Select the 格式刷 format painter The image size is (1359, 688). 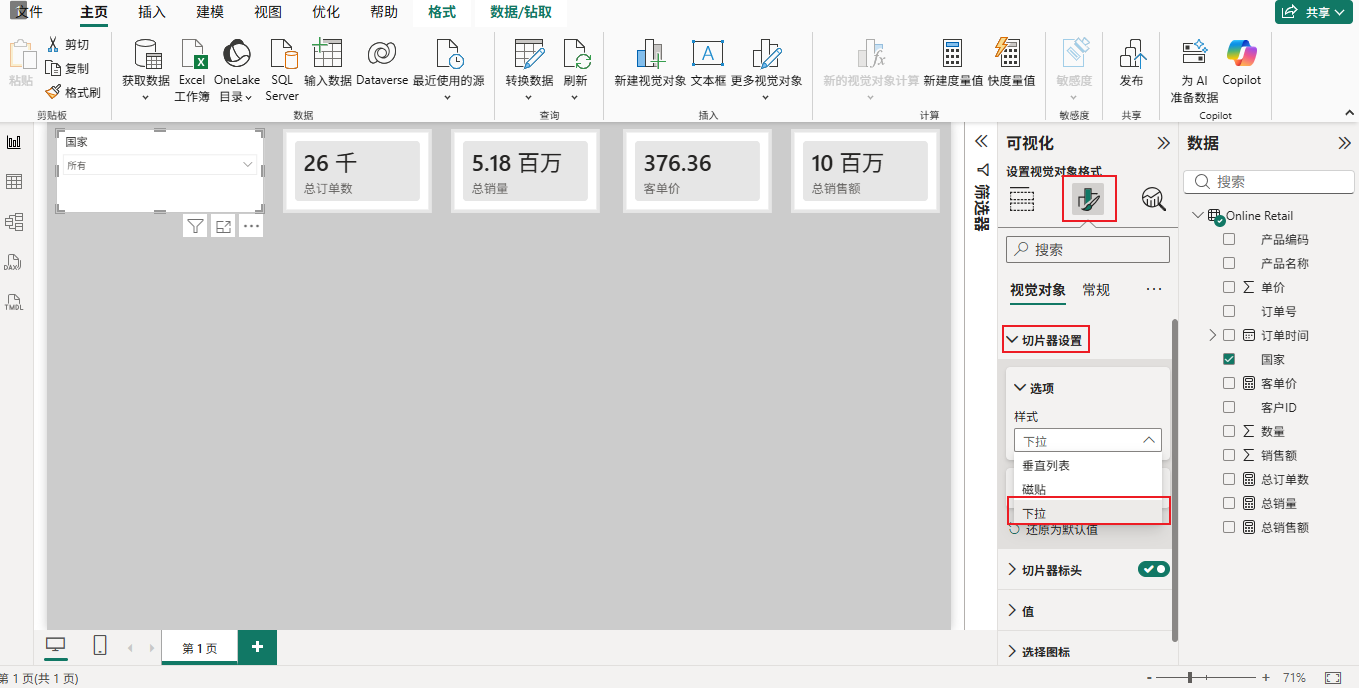click(73, 92)
